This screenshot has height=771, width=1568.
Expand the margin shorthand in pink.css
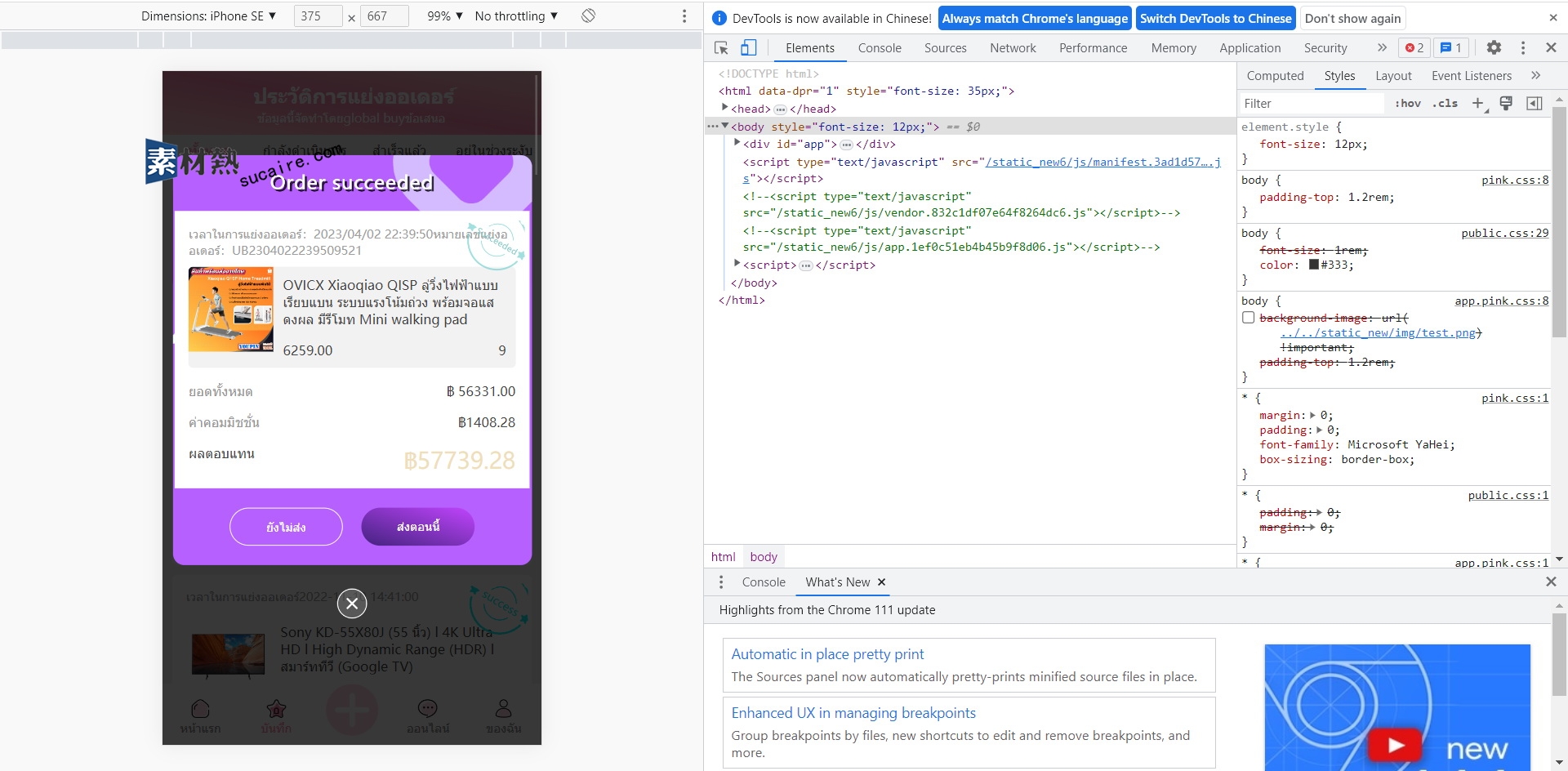1312,415
